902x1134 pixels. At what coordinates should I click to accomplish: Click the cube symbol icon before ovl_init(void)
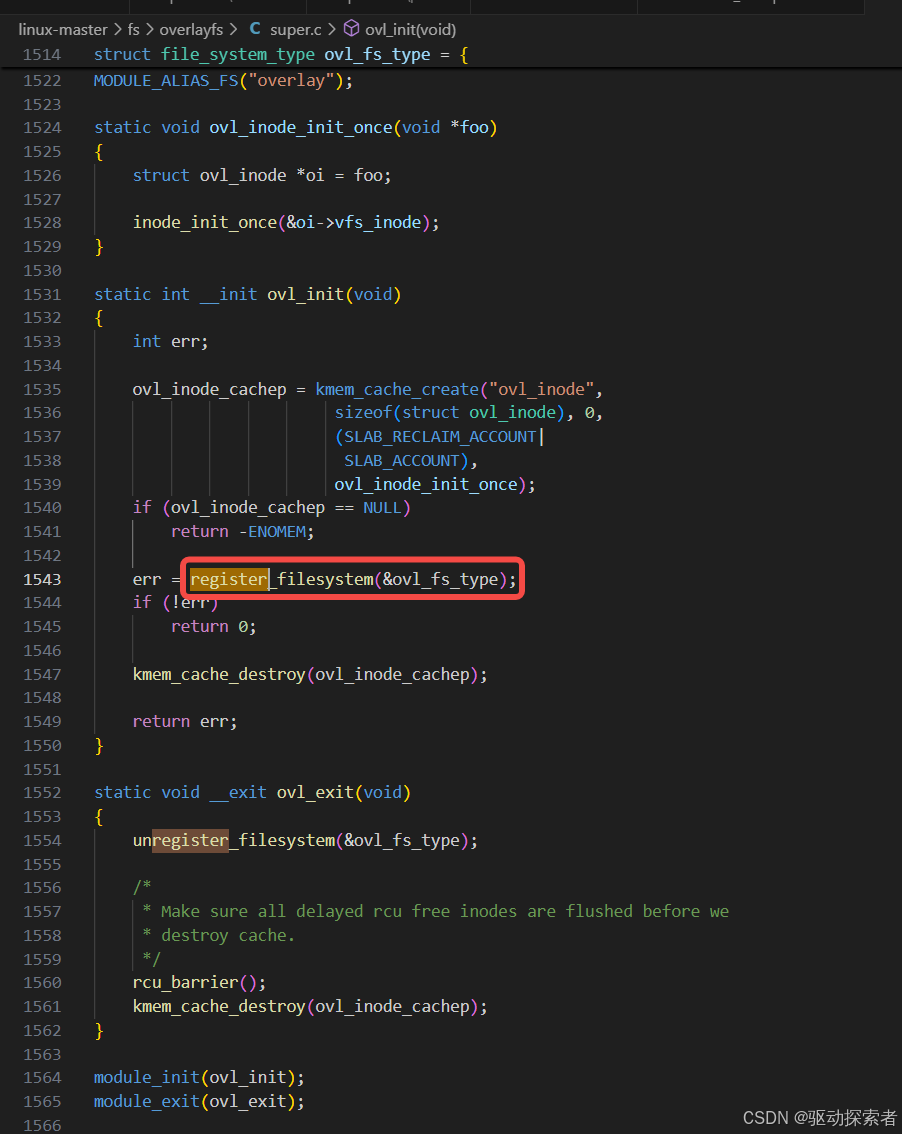(352, 29)
